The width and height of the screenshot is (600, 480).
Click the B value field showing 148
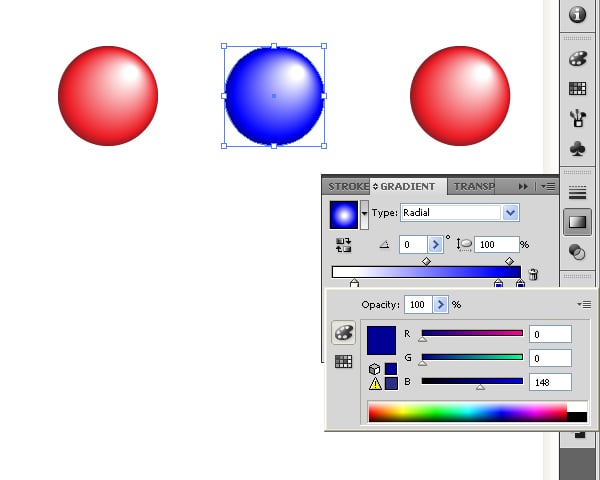tap(550, 382)
